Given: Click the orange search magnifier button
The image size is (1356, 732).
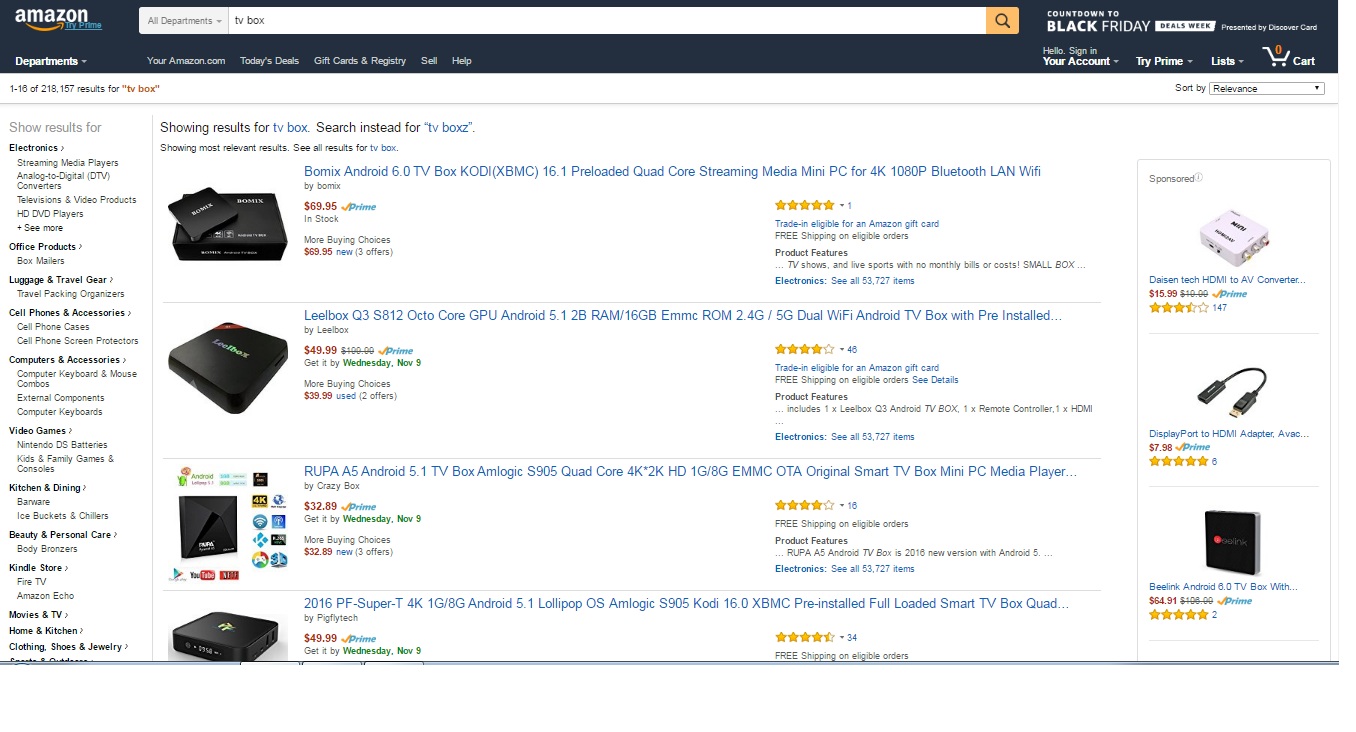Looking at the screenshot, I should [1002, 20].
